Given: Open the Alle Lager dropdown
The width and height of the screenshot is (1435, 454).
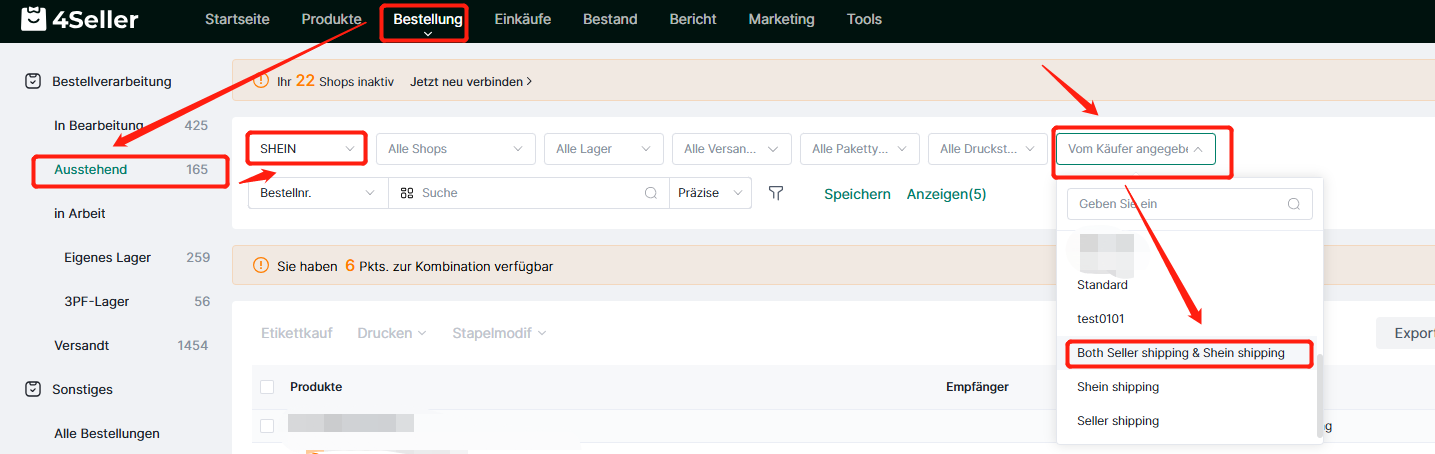Looking at the screenshot, I should pos(604,149).
